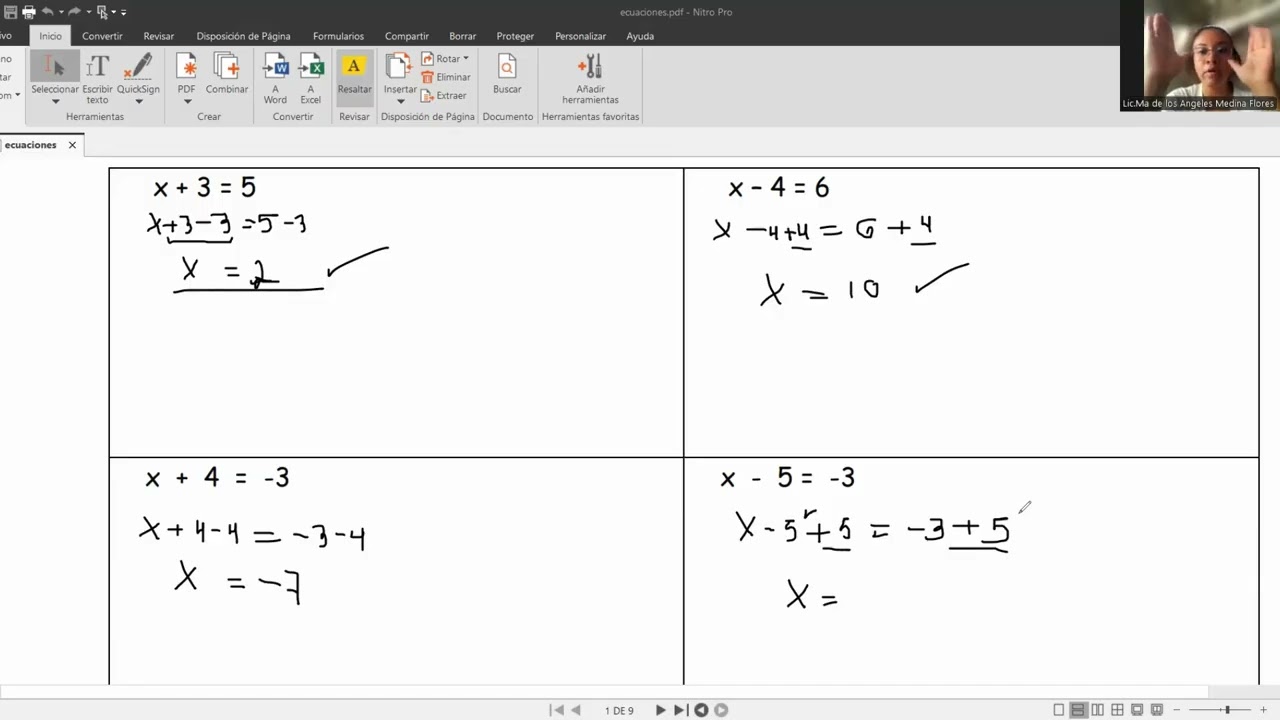This screenshot has width=1280, height=720.
Task: Click zoom in plus button
Action: [x=1263, y=710]
